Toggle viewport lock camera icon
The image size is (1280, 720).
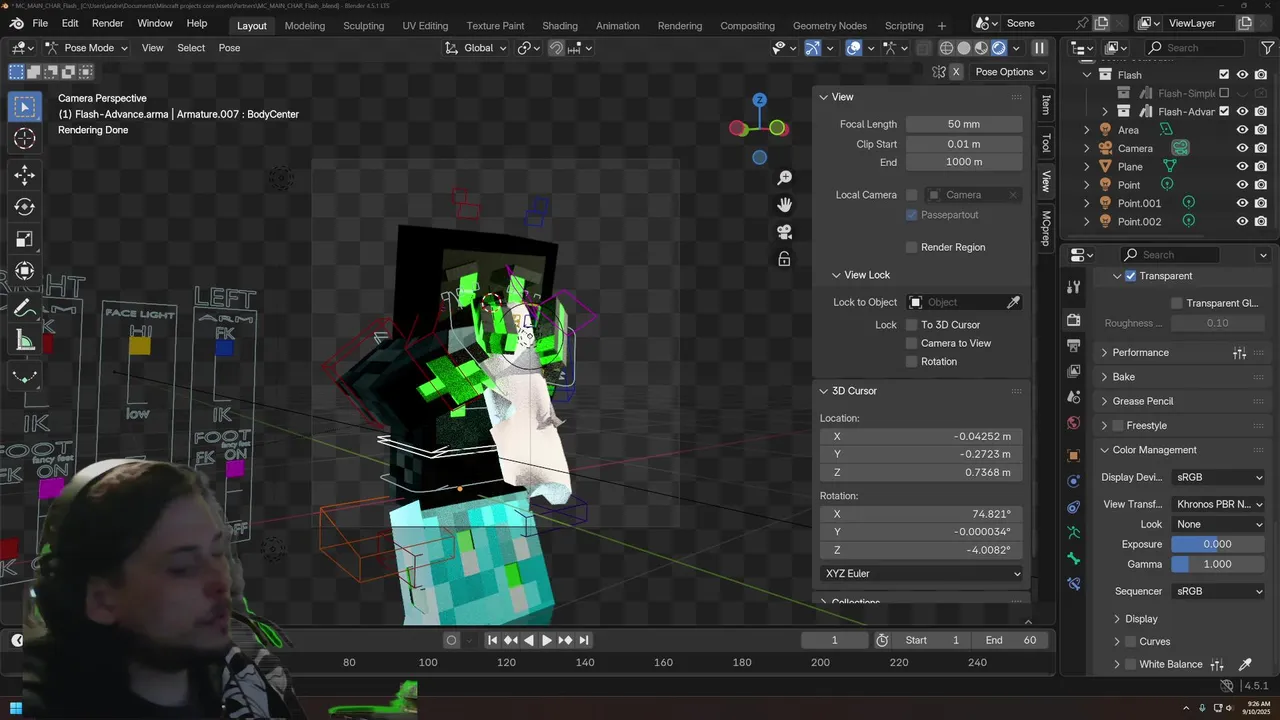785,259
